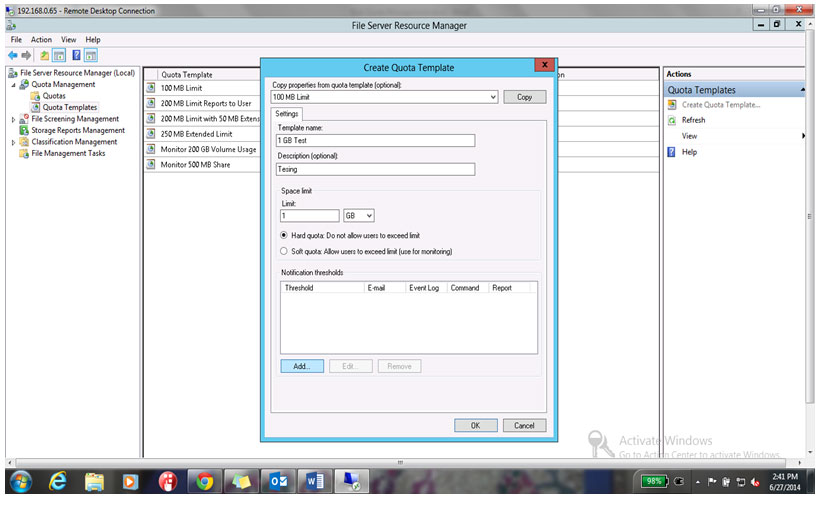Click the Template name input field
The image size is (824, 505).
click(375, 140)
